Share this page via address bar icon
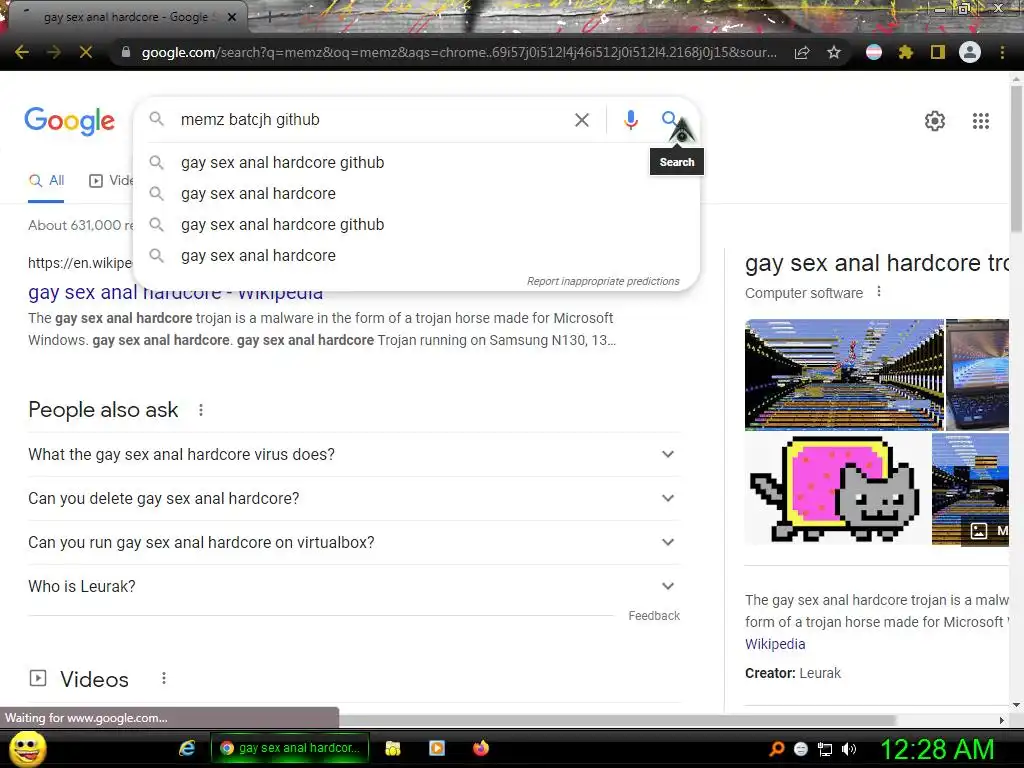This screenshot has width=1024, height=768. point(802,52)
